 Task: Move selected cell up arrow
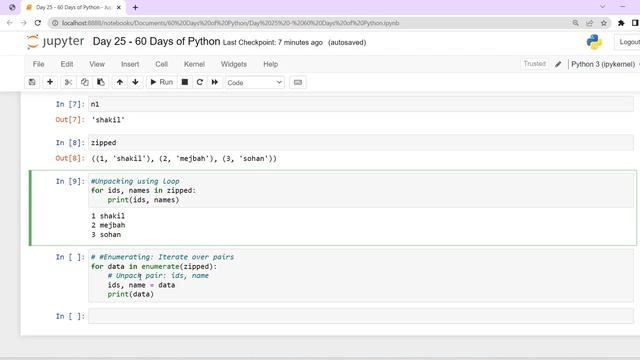120,82
